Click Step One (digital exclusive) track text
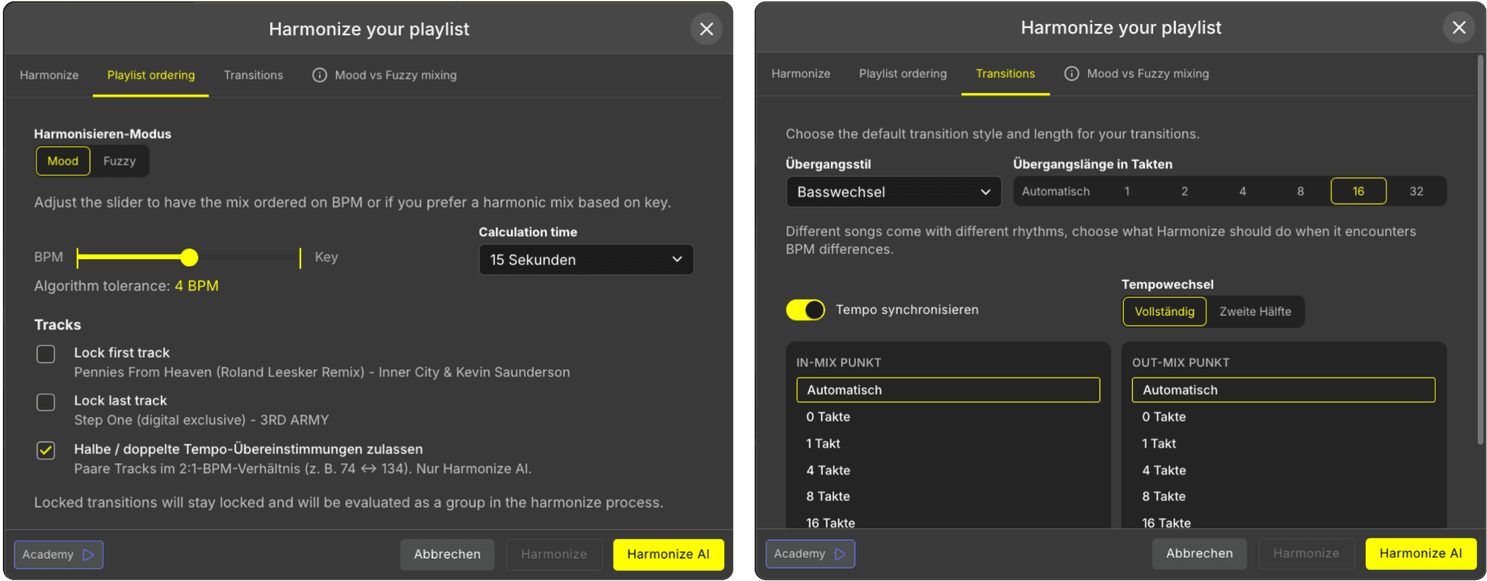The height and width of the screenshot is (581, 1487). pyautogui.click(x=201, y=421)
